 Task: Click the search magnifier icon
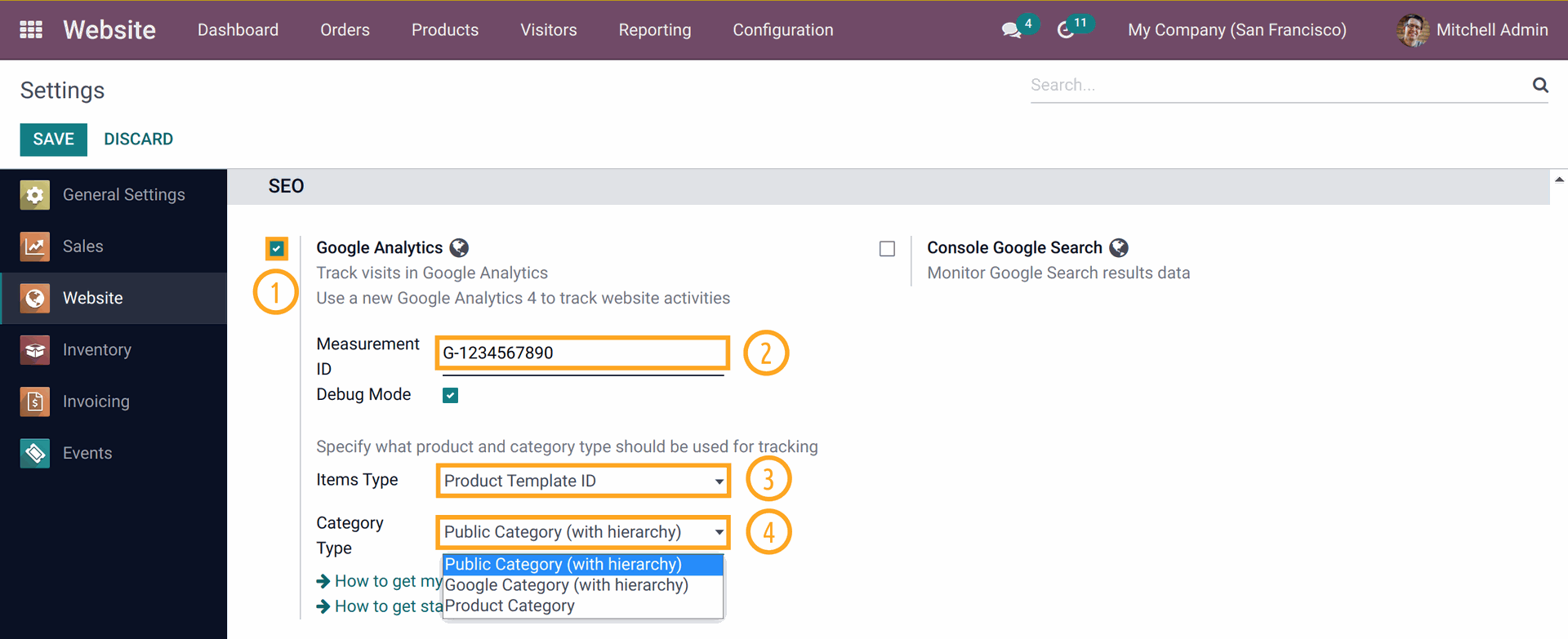[x=1540, y=85]
